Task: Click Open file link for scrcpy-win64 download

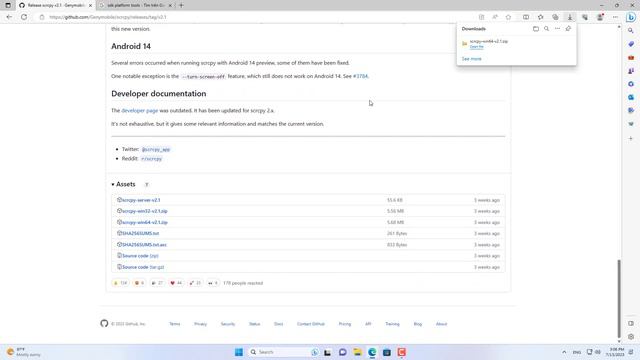Action: click(x=476, y=47)
